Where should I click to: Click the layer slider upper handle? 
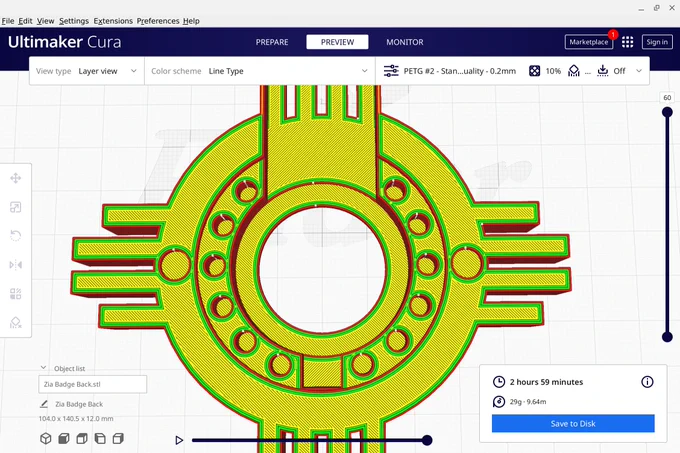pos(667,113)
